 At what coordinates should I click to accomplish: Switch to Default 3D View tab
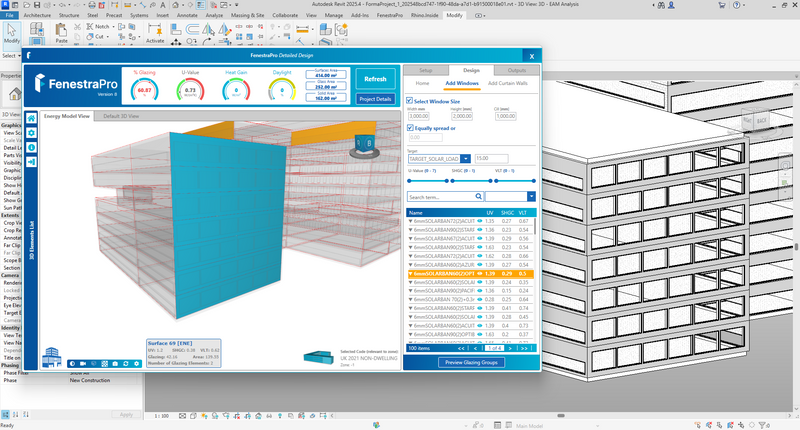[x=121, y=116]
